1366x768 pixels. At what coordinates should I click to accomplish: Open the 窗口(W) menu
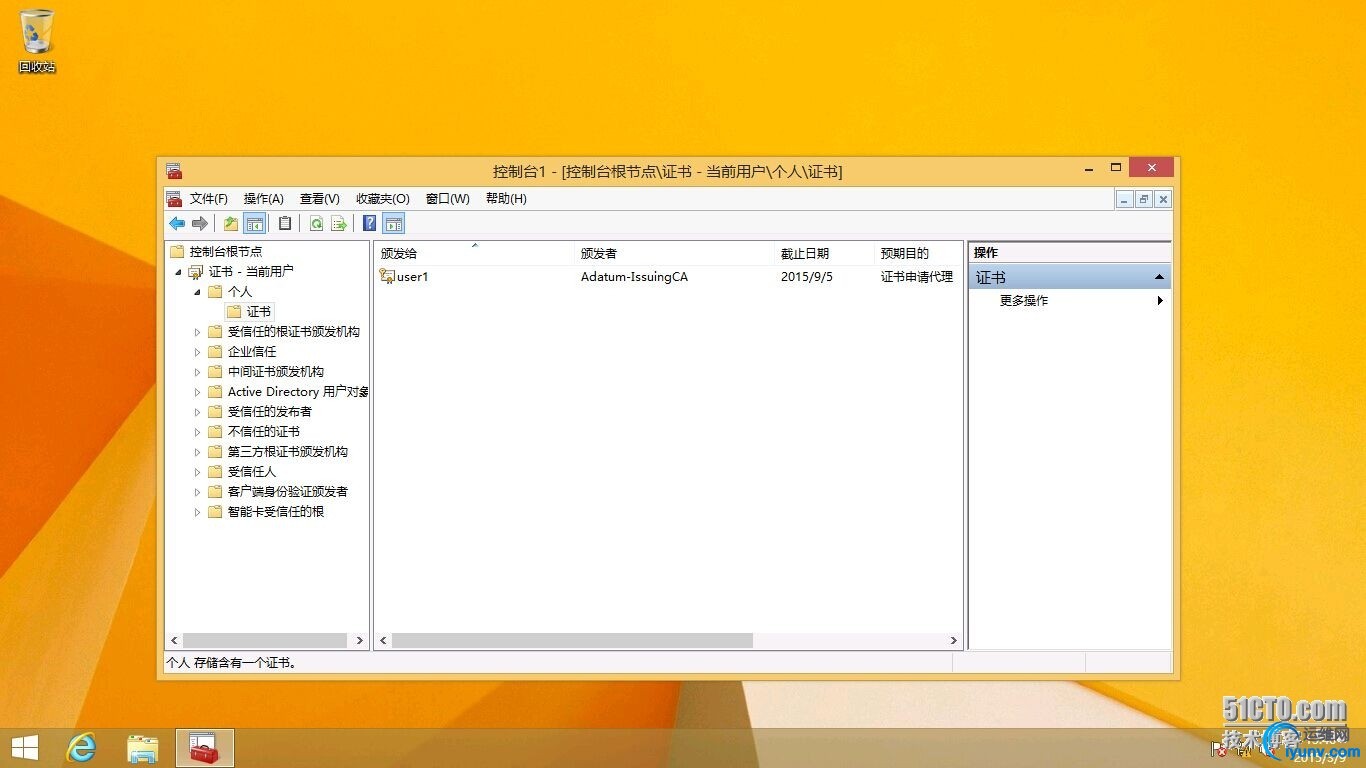pos(448,199)
